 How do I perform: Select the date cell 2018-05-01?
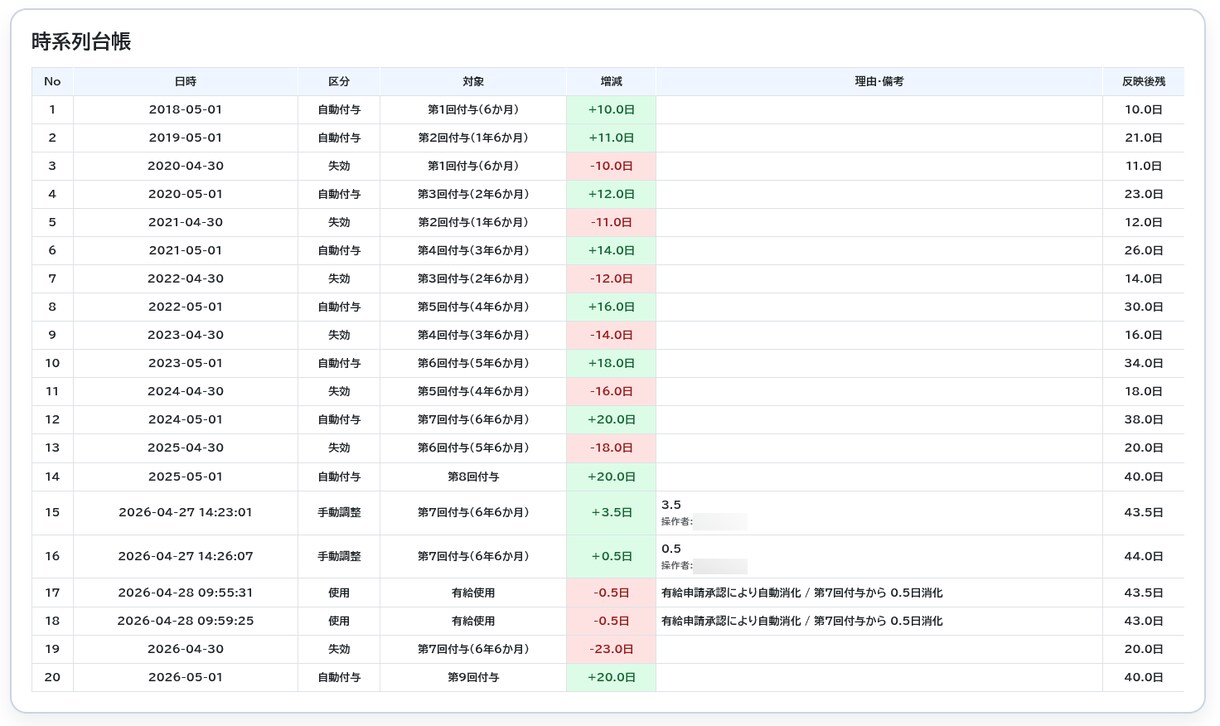pyautogui.click(x=185, y=110)
